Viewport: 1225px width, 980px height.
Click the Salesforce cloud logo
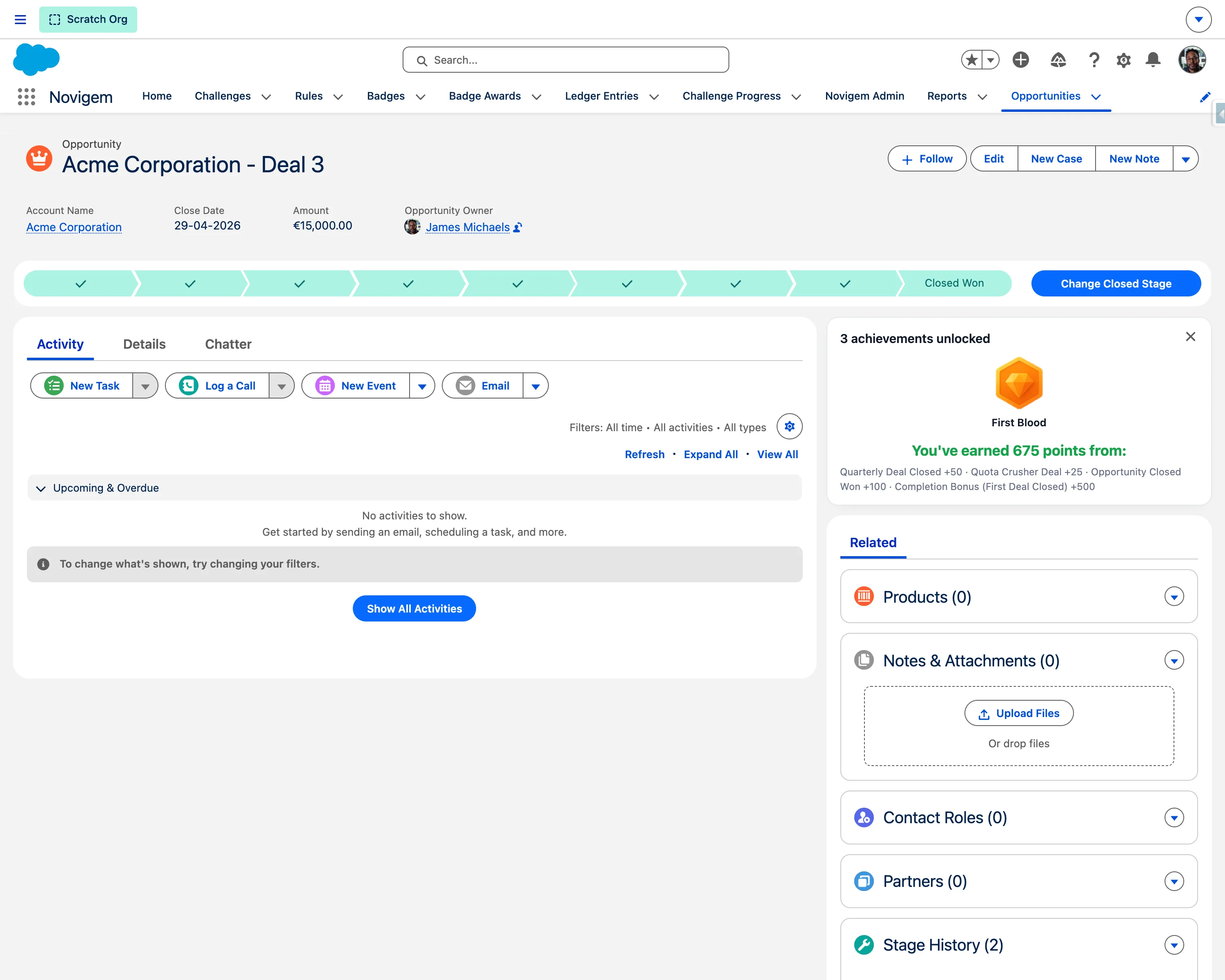click(x=36, y=59)
